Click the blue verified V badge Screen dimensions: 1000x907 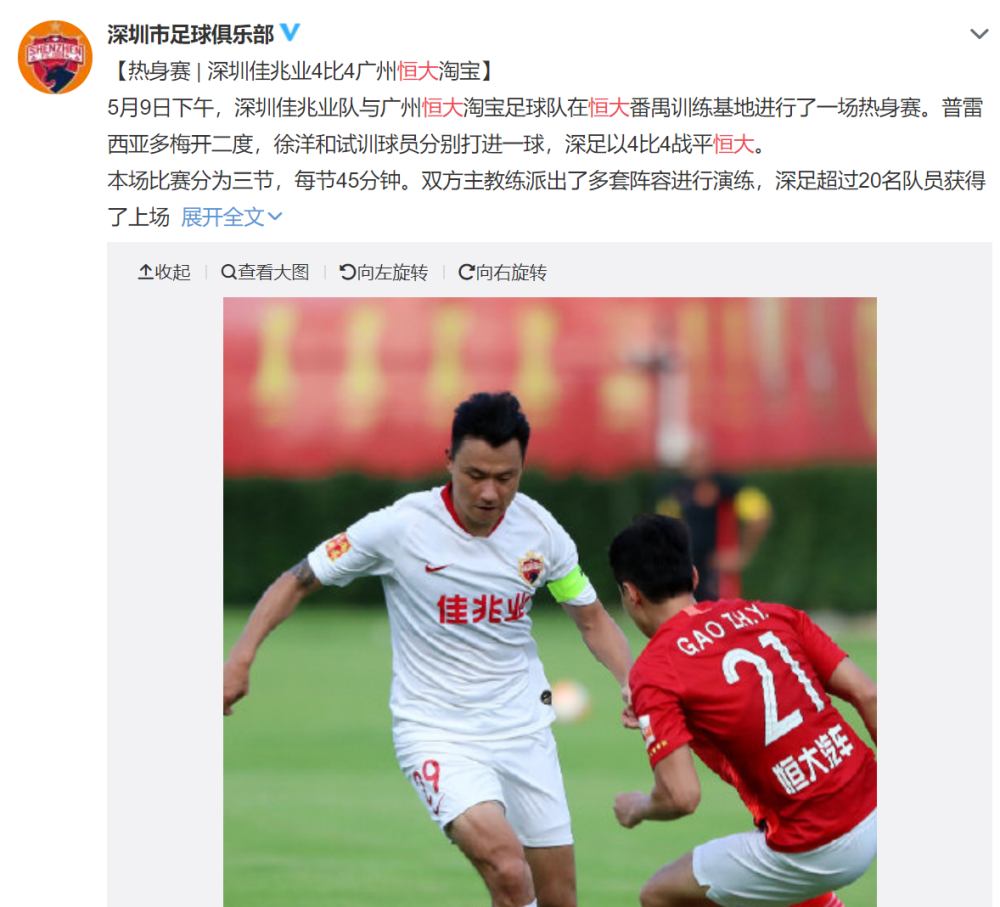pyautogui.click(x=290, y=33)
